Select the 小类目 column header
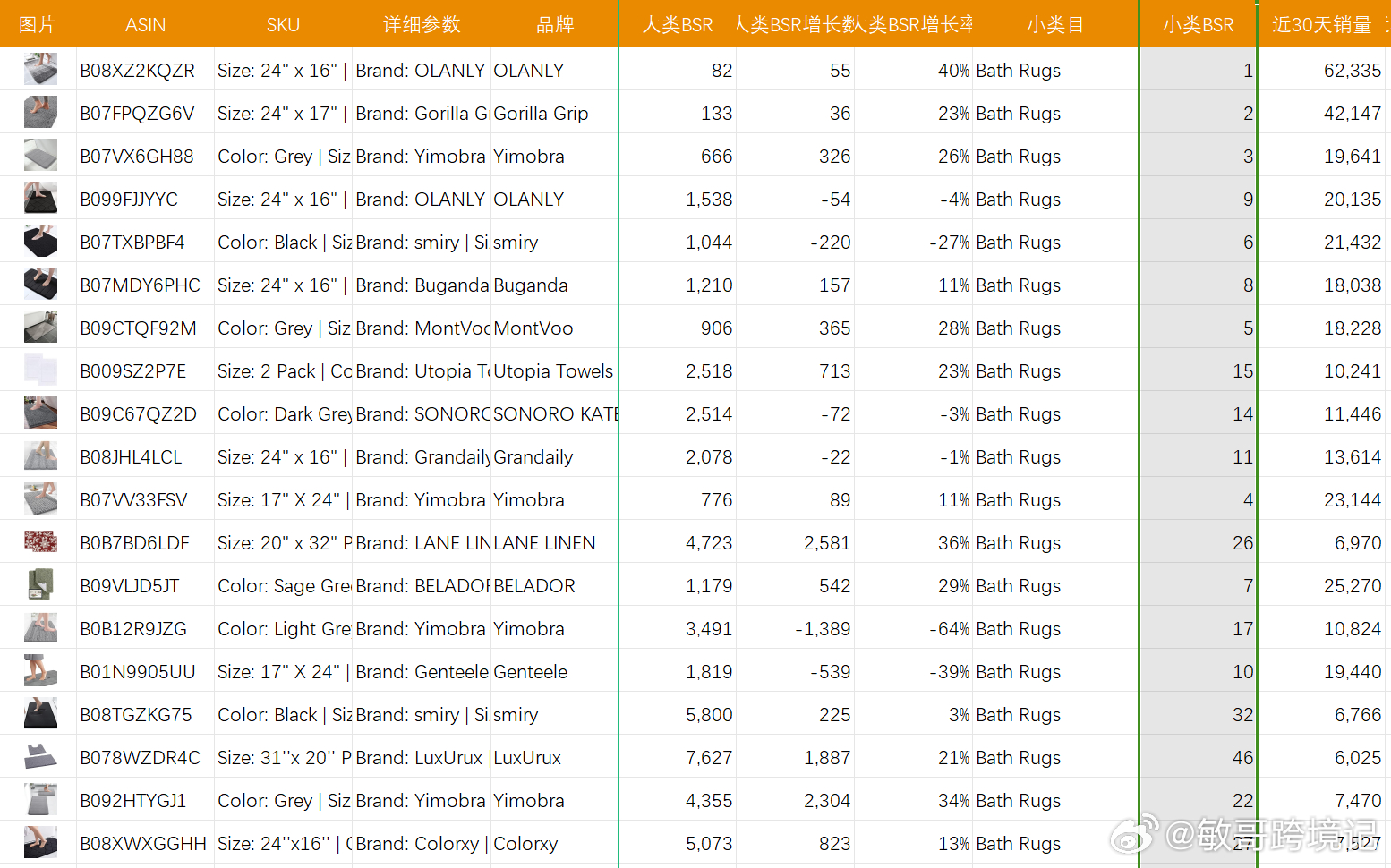This screenshot has height=868, width=1391. click(x=1055, y=24)
